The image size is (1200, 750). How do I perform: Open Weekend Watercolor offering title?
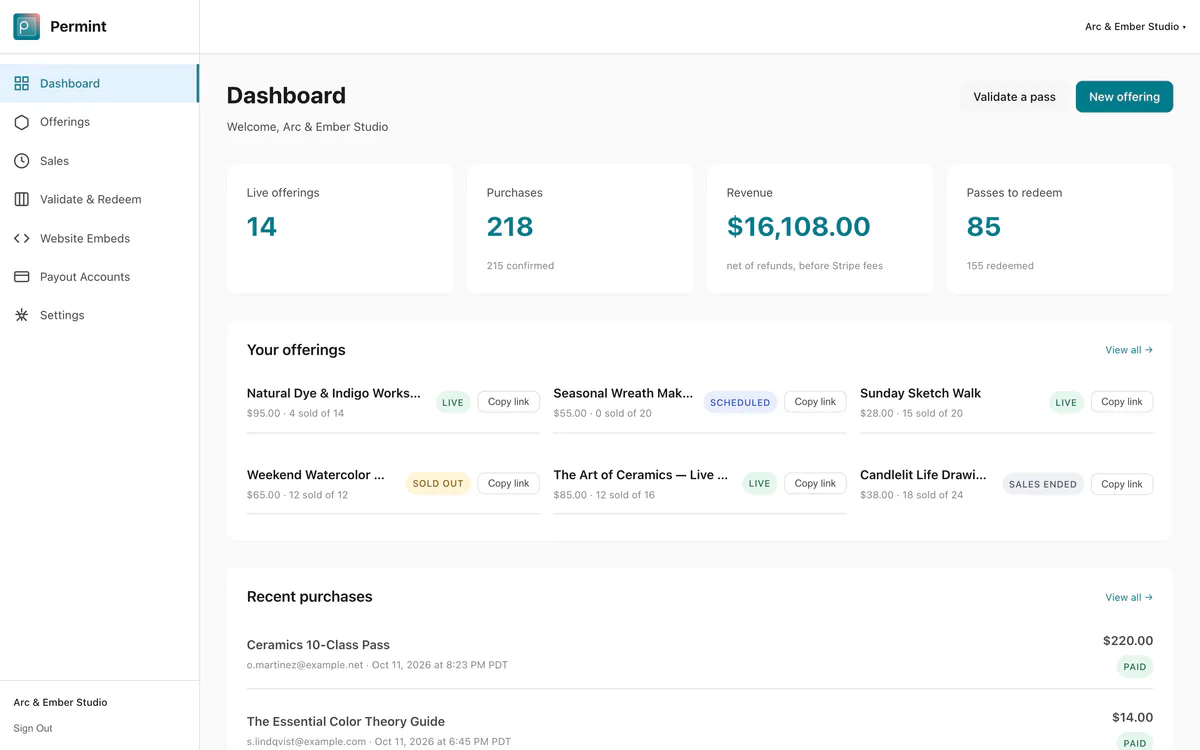click(316, 475)
